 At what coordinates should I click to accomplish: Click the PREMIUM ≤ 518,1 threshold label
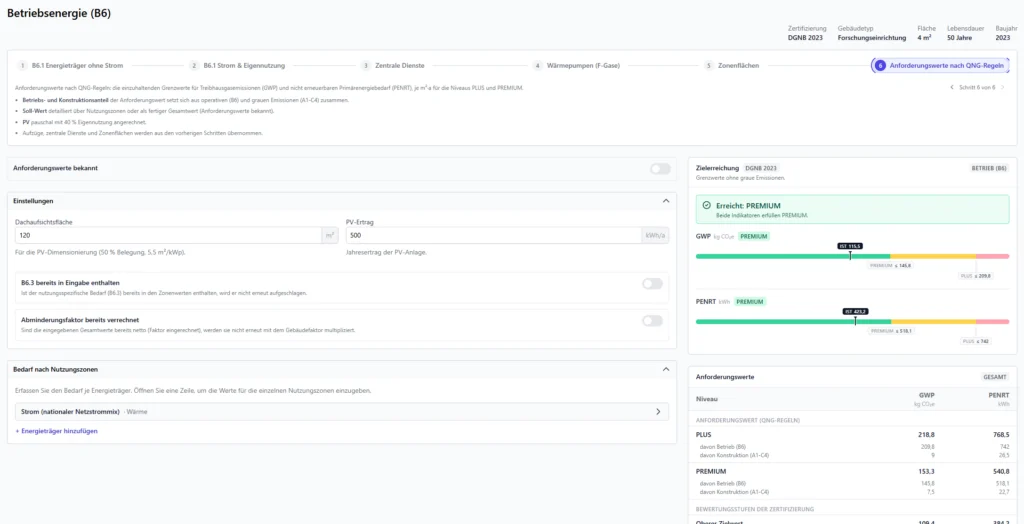[891, 331]
